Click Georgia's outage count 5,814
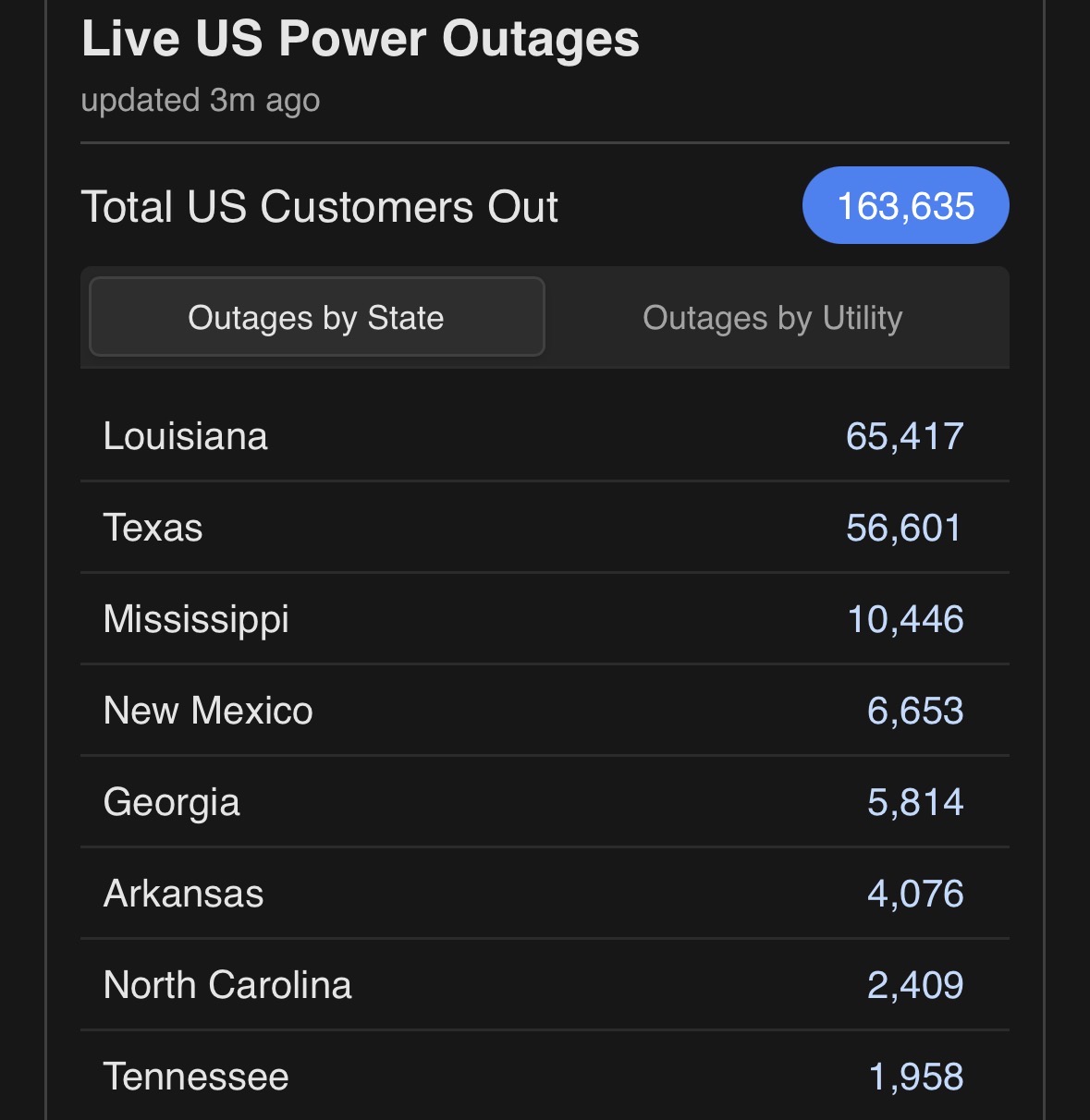This screenshot has height=1120, width=1090. [x=914, y=802]
